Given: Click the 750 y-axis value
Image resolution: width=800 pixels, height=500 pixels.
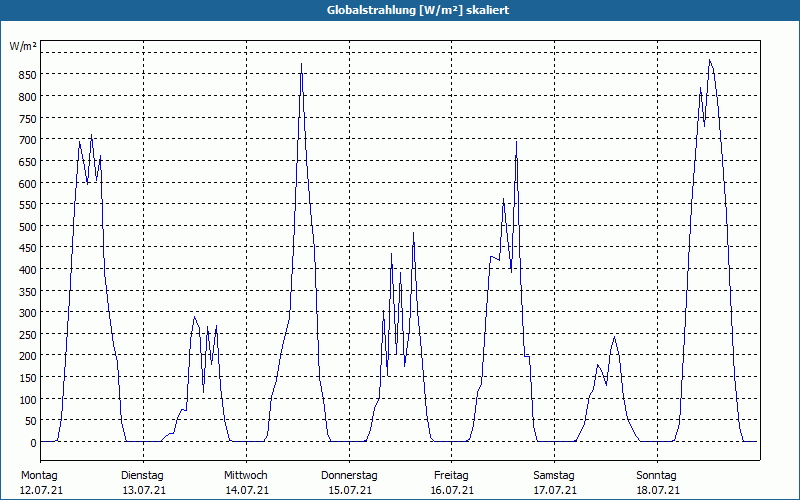Looking at the screenshot, I should (27, 118).
